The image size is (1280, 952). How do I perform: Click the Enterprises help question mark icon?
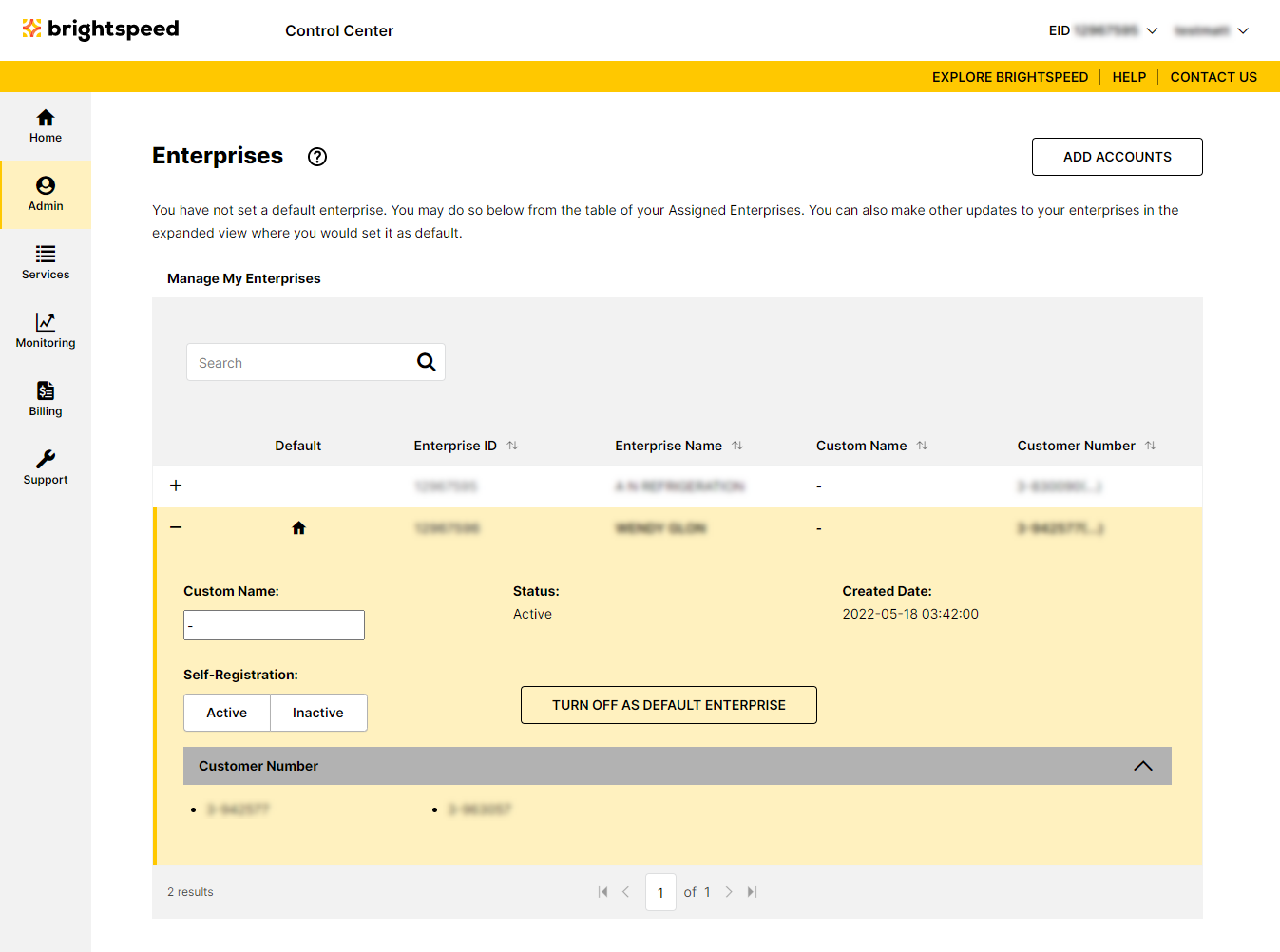pos(317,157)
